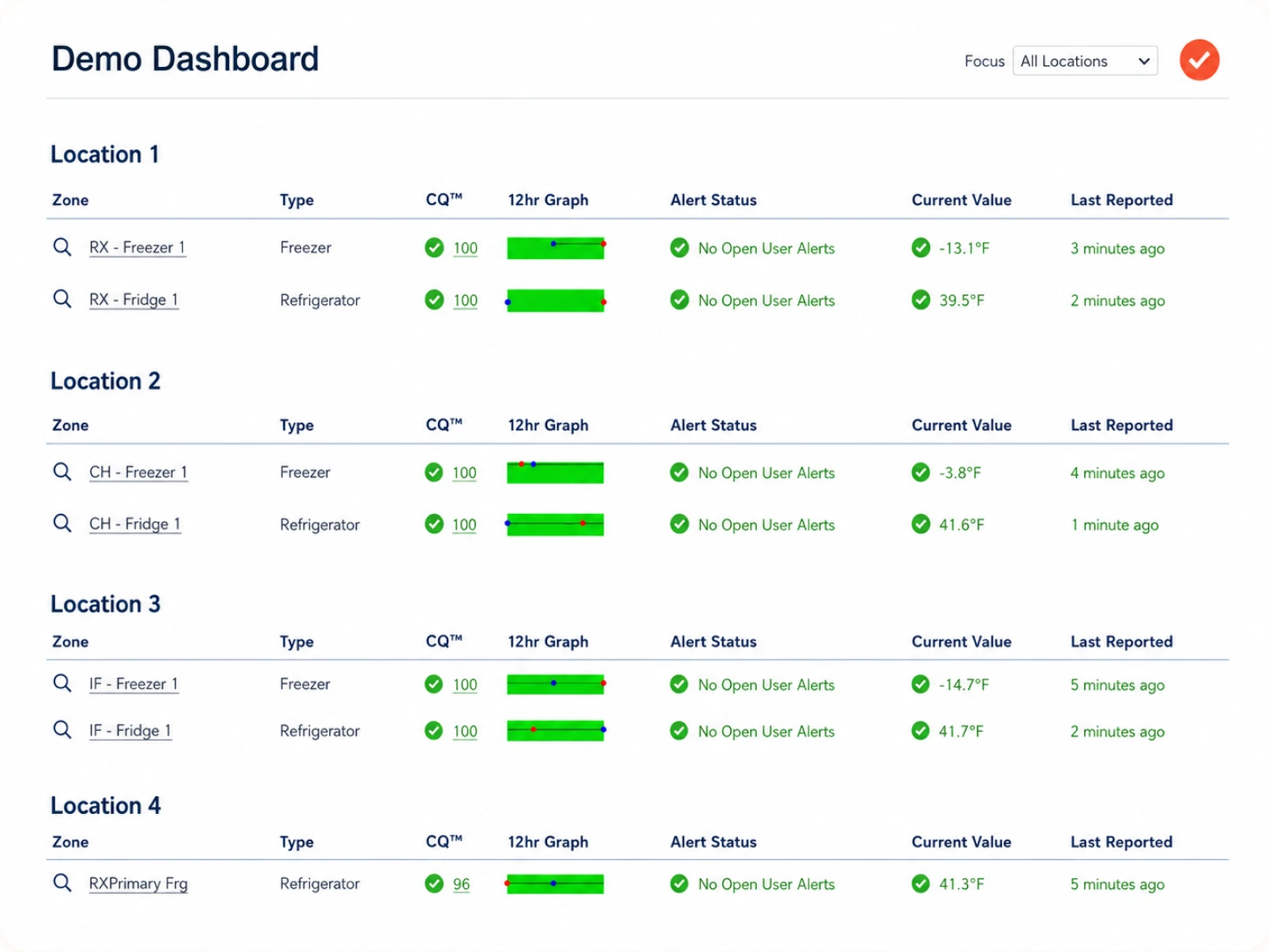The image size is (1269, 952).
Task: Click the CQ score 100 for RX - Freezer 1
Action: click(465, 248)
